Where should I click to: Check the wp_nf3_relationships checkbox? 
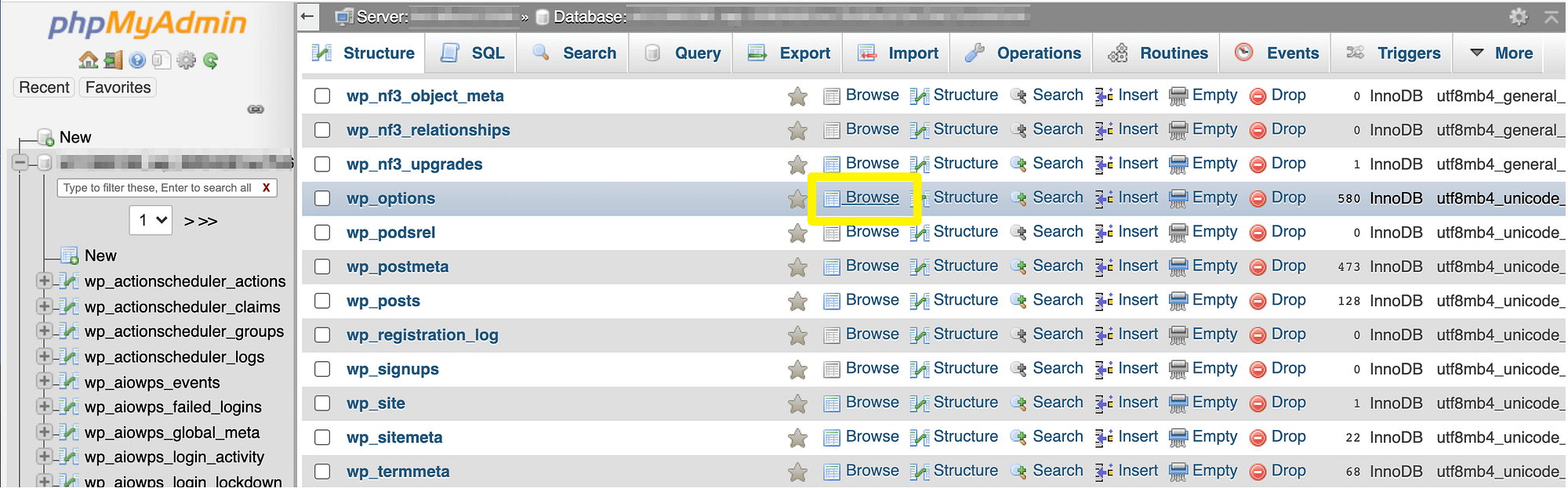322,130
